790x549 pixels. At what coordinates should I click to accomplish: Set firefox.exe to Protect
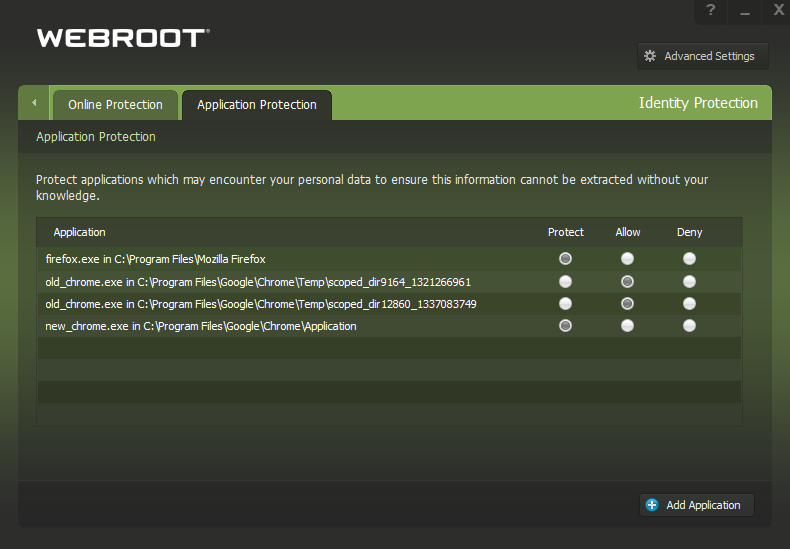(565, 259)
